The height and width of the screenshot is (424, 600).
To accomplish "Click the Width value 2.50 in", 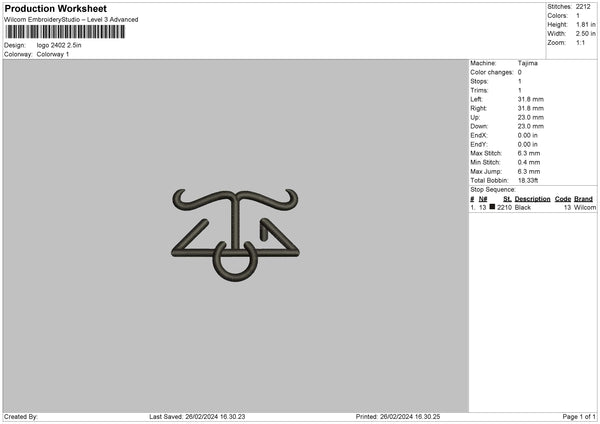I will click(586, 34).
